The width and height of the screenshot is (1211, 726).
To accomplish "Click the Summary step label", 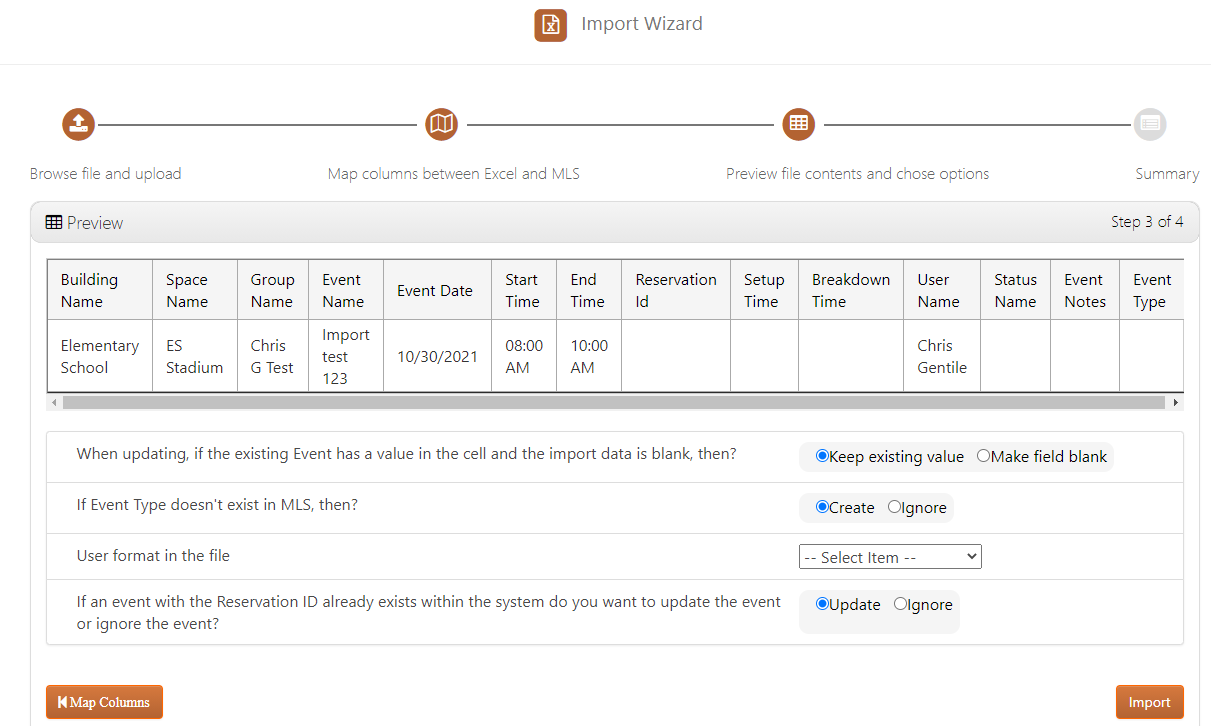I will (x=1167, y=174).
